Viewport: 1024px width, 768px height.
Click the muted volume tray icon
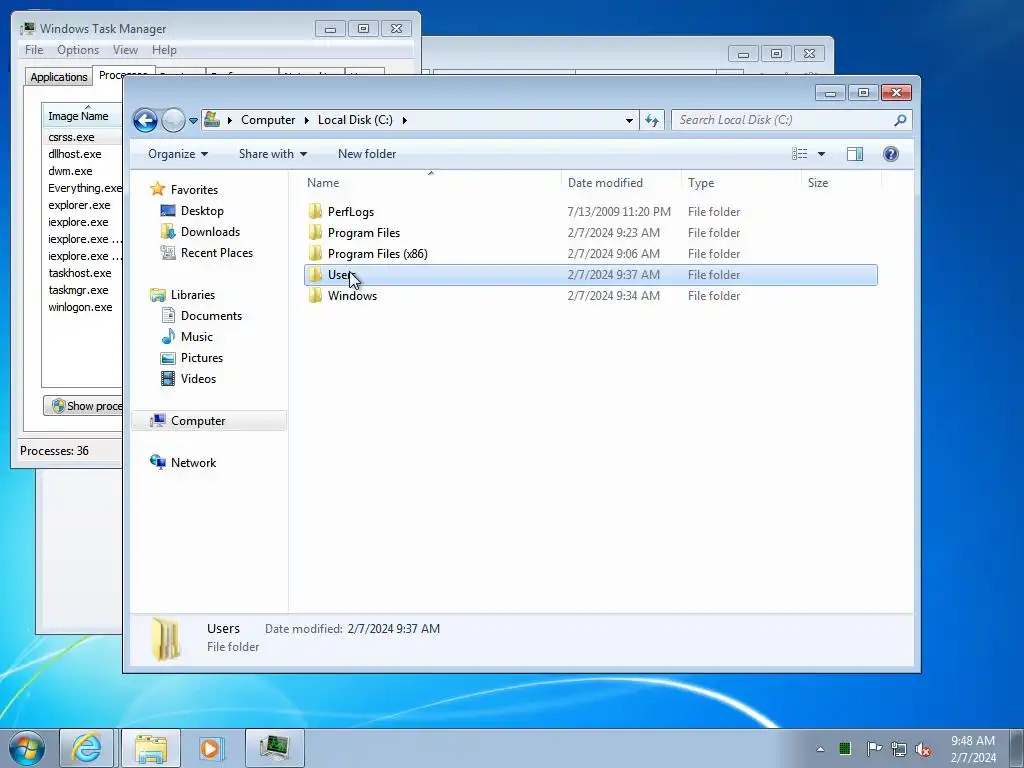923,749
